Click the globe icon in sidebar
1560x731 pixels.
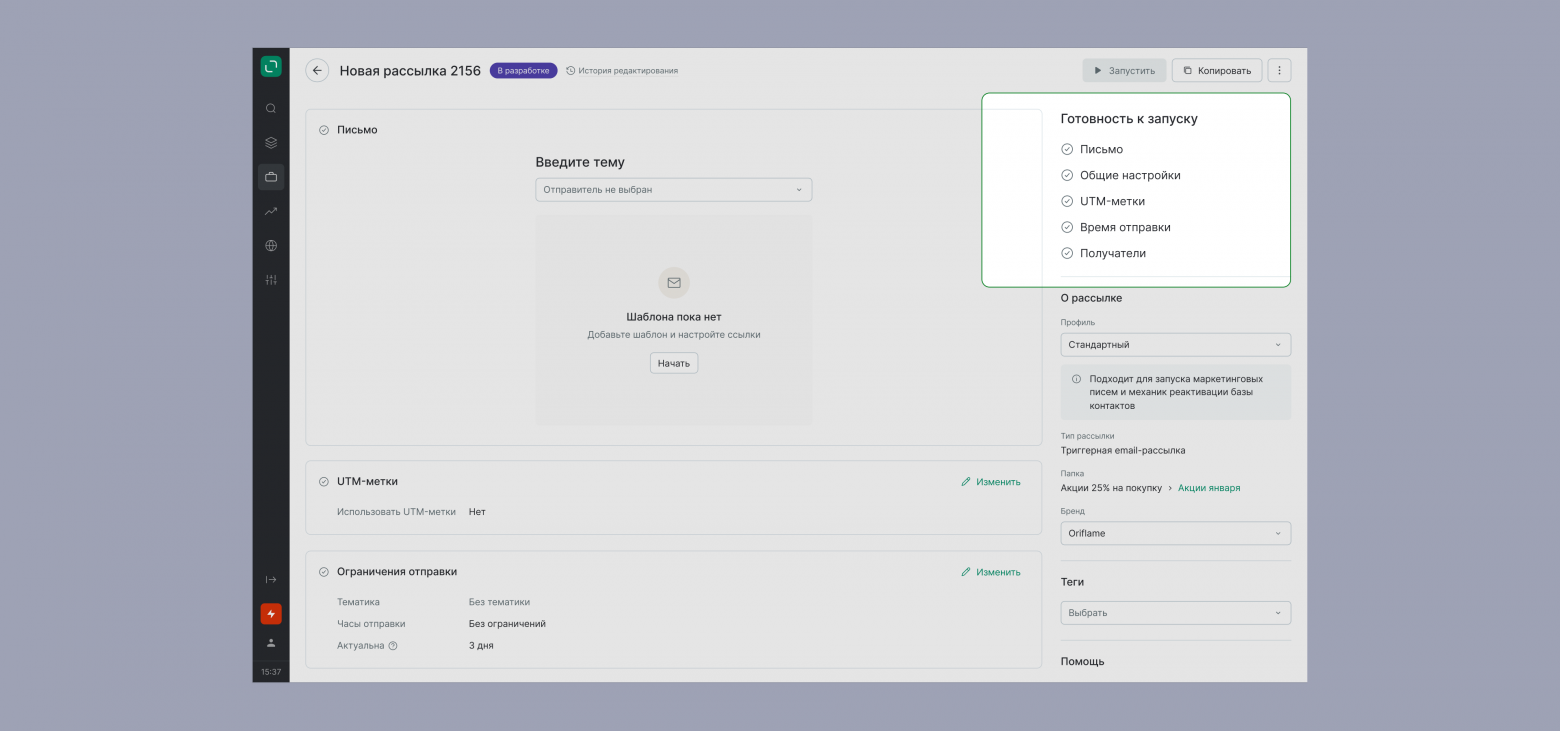(x=271, y=246)
